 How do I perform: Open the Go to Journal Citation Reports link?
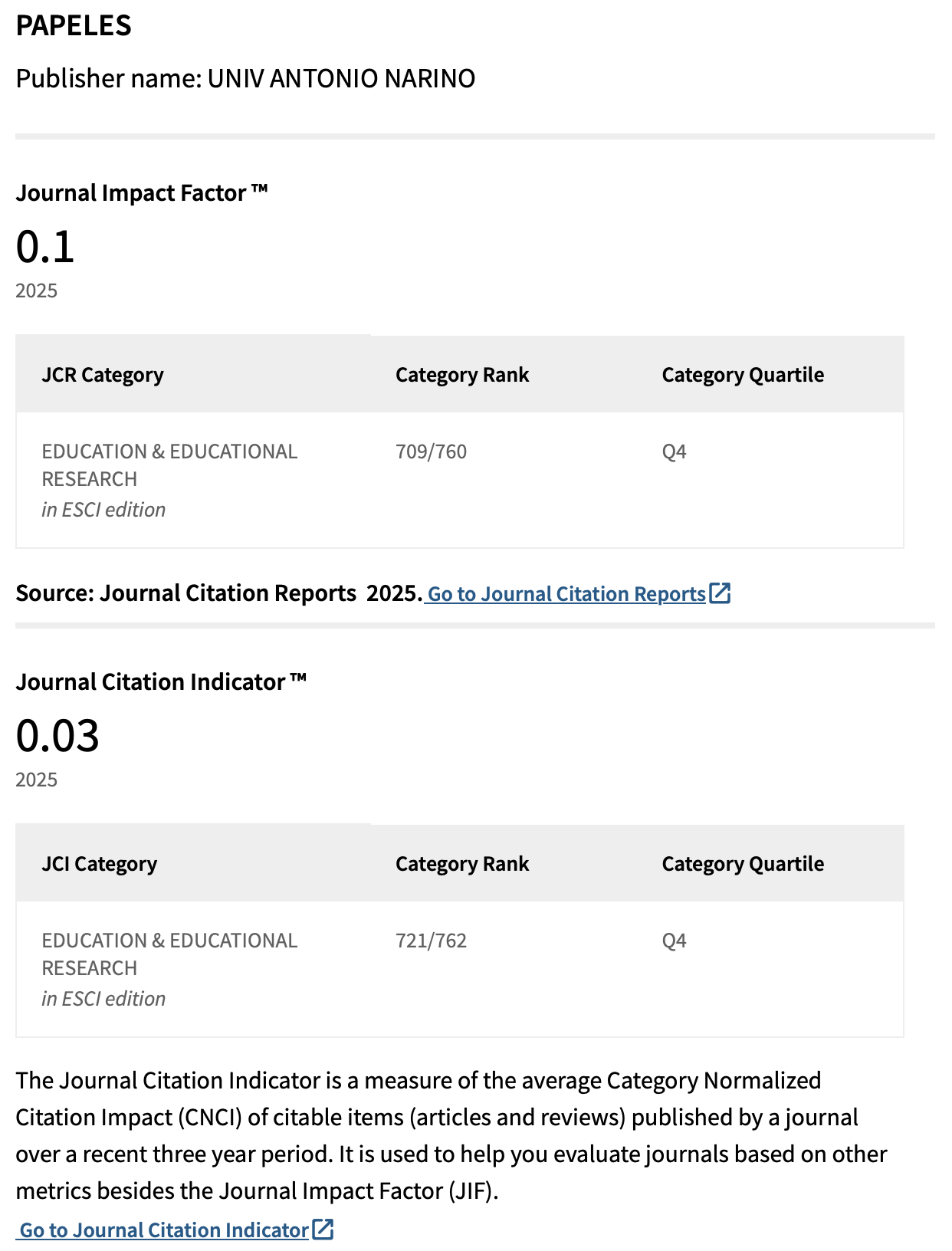566,594
